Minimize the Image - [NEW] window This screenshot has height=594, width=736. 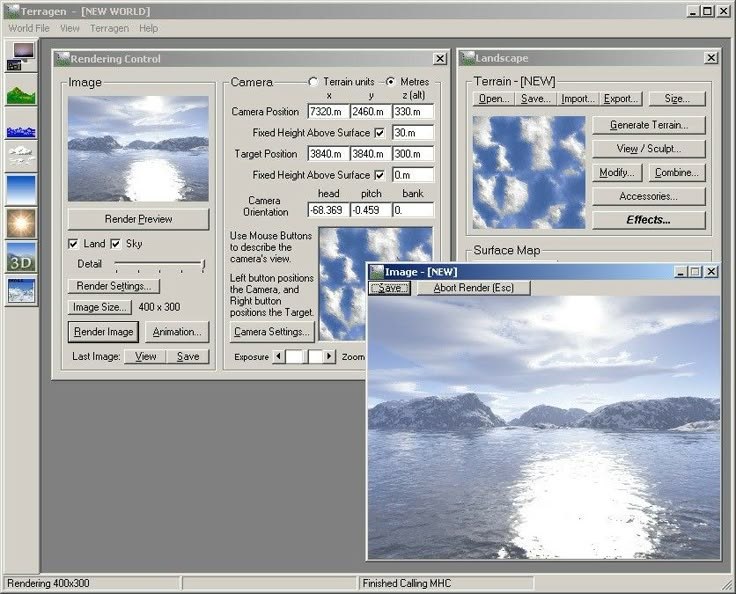(681, 271)
